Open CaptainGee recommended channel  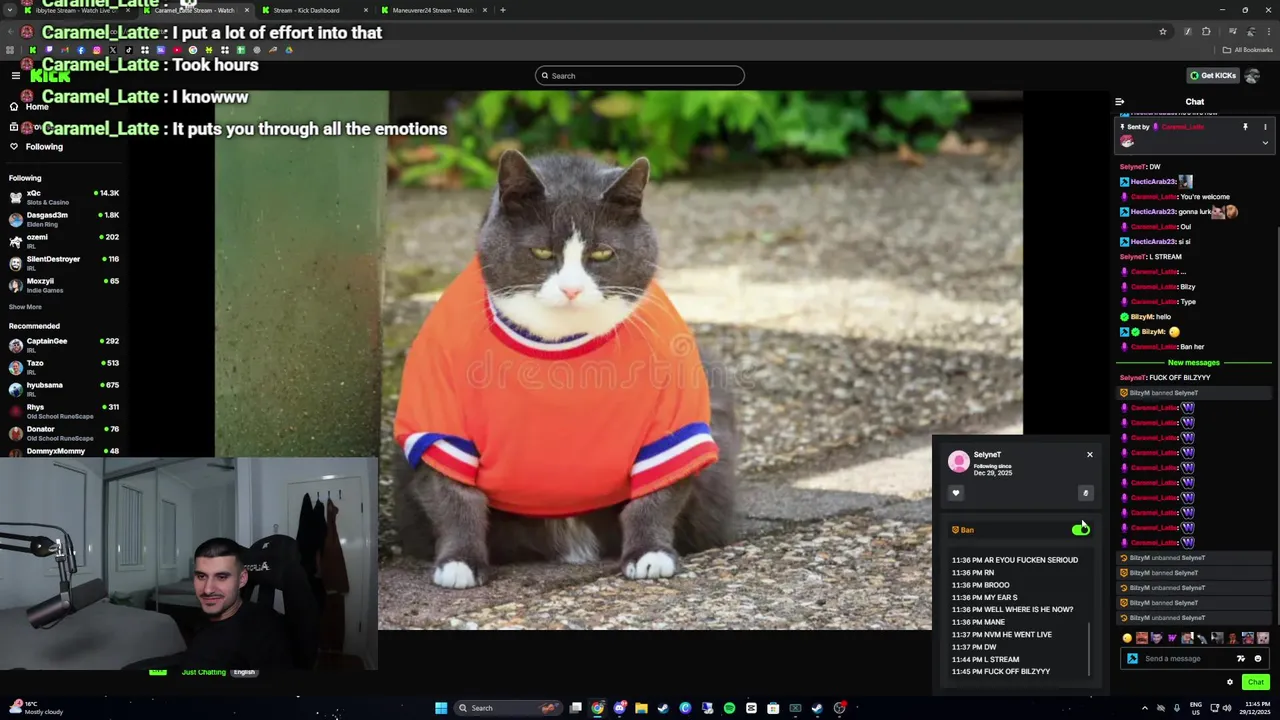(x=64, y=345)
